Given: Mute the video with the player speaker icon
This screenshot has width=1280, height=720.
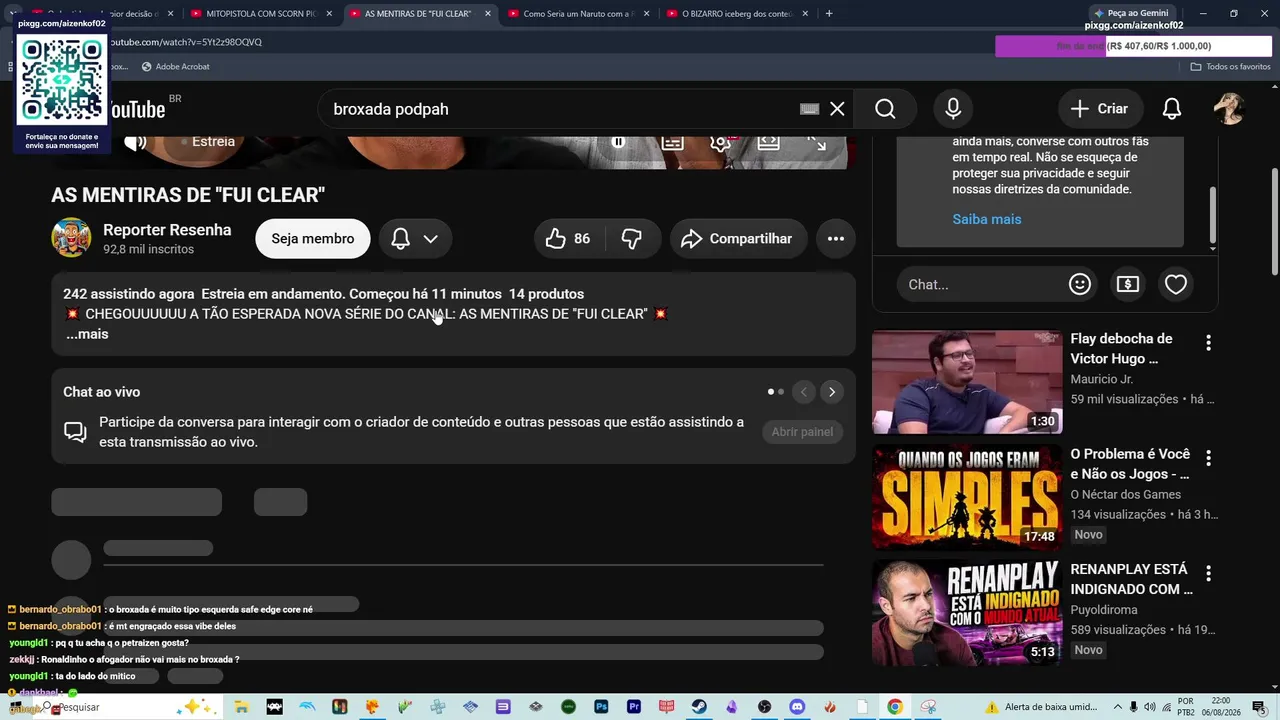Looking at the screenshot, I should click(x=135, y=142).
